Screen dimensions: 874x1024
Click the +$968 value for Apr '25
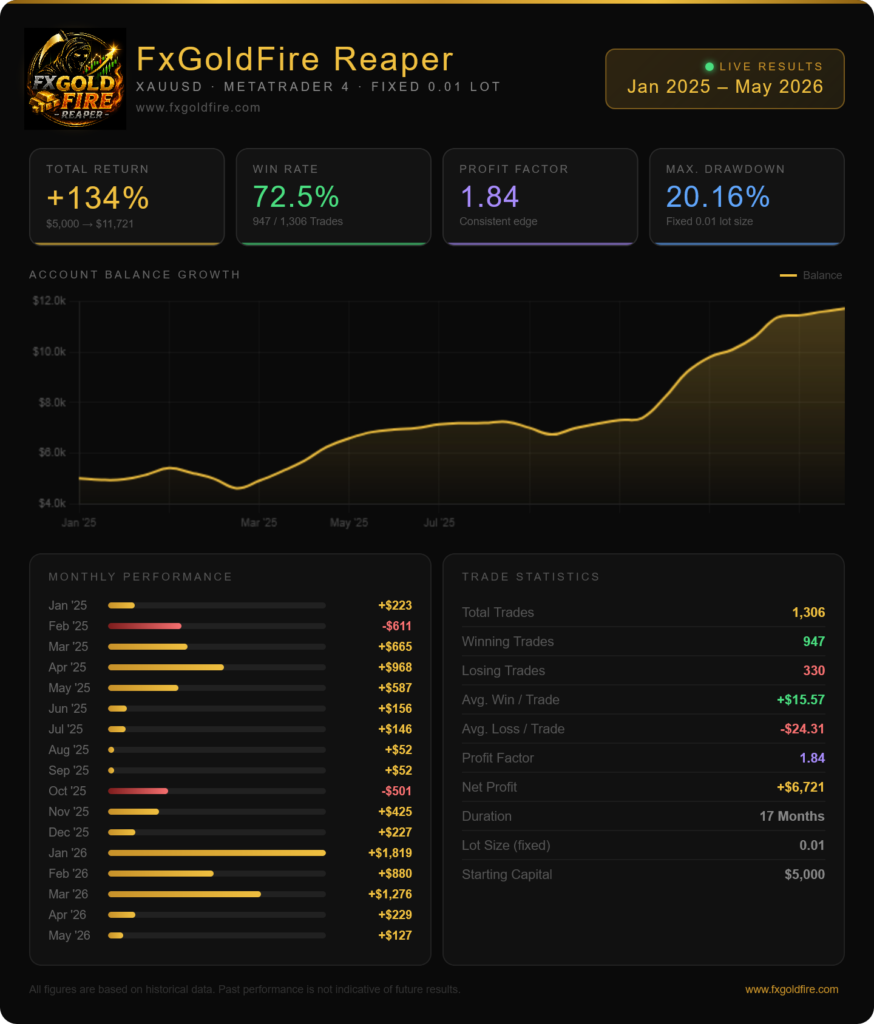click(x=395, y=667)
